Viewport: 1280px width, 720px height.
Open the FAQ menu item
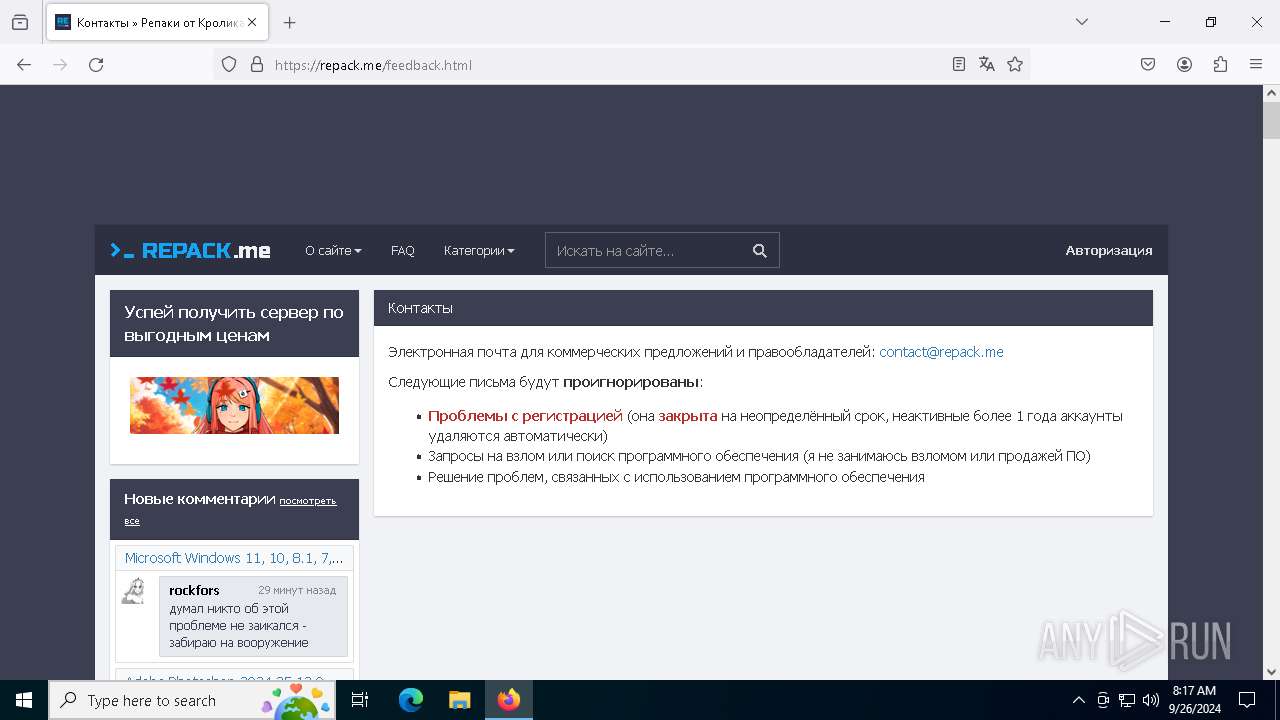pos(403,251)
